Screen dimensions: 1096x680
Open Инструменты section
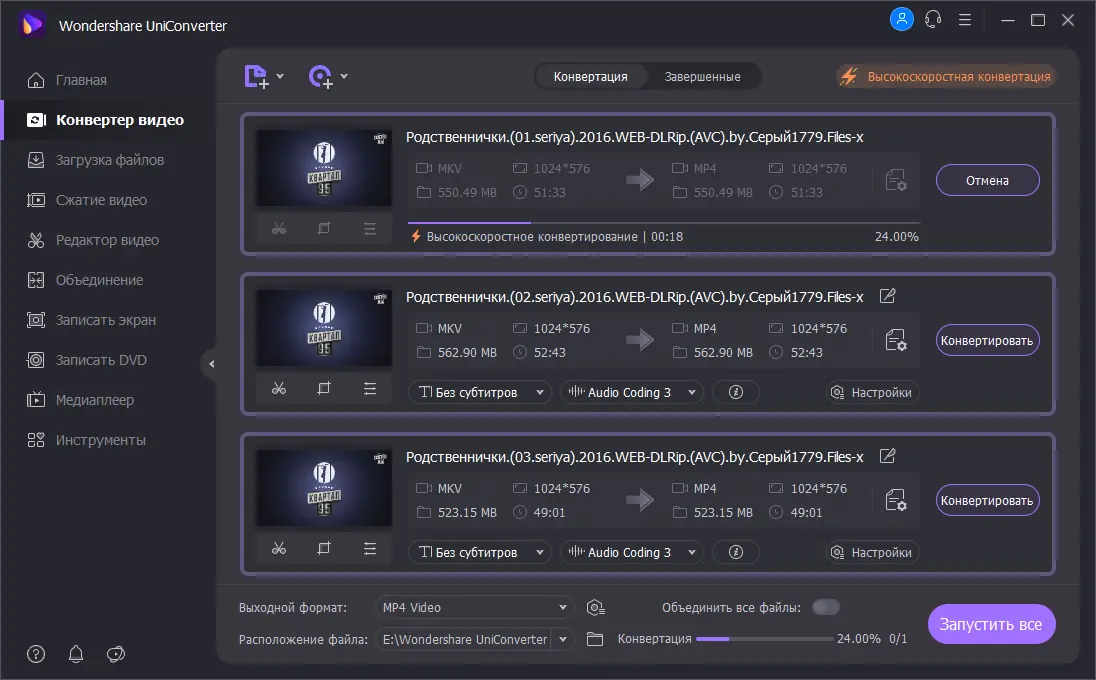point(86,440)
